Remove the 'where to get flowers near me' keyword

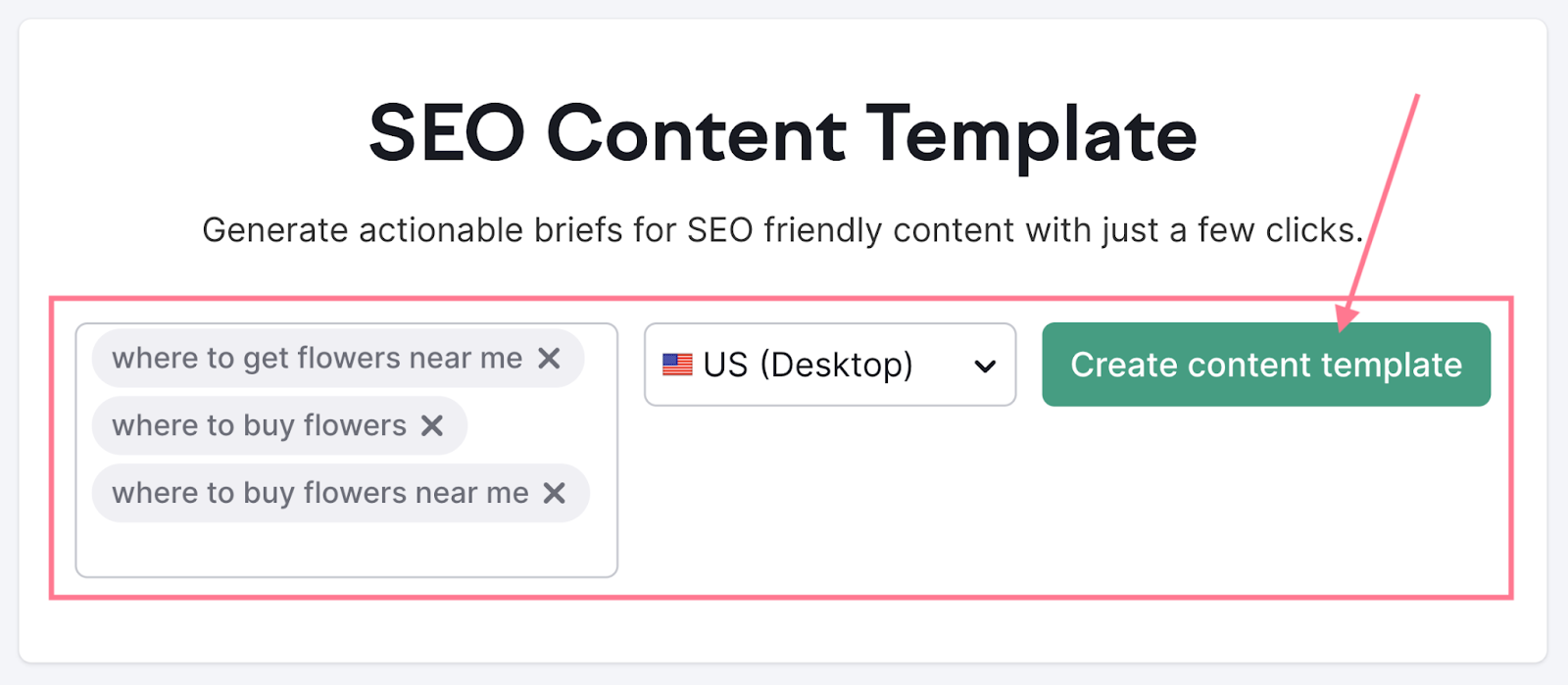coord(549,359)
